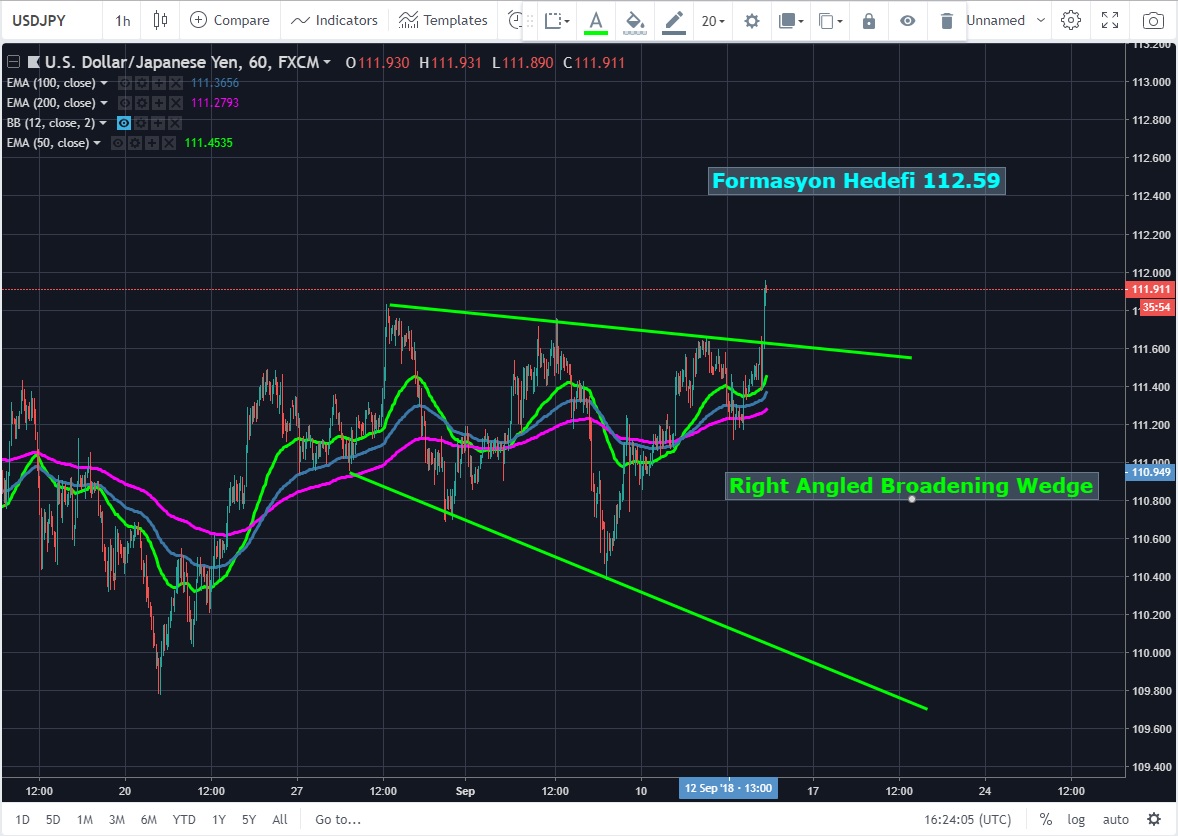The width and height of the screenshot is (1178, 836).
Task: Open the candlestick chart style selector
Action: tap(160, 20)
